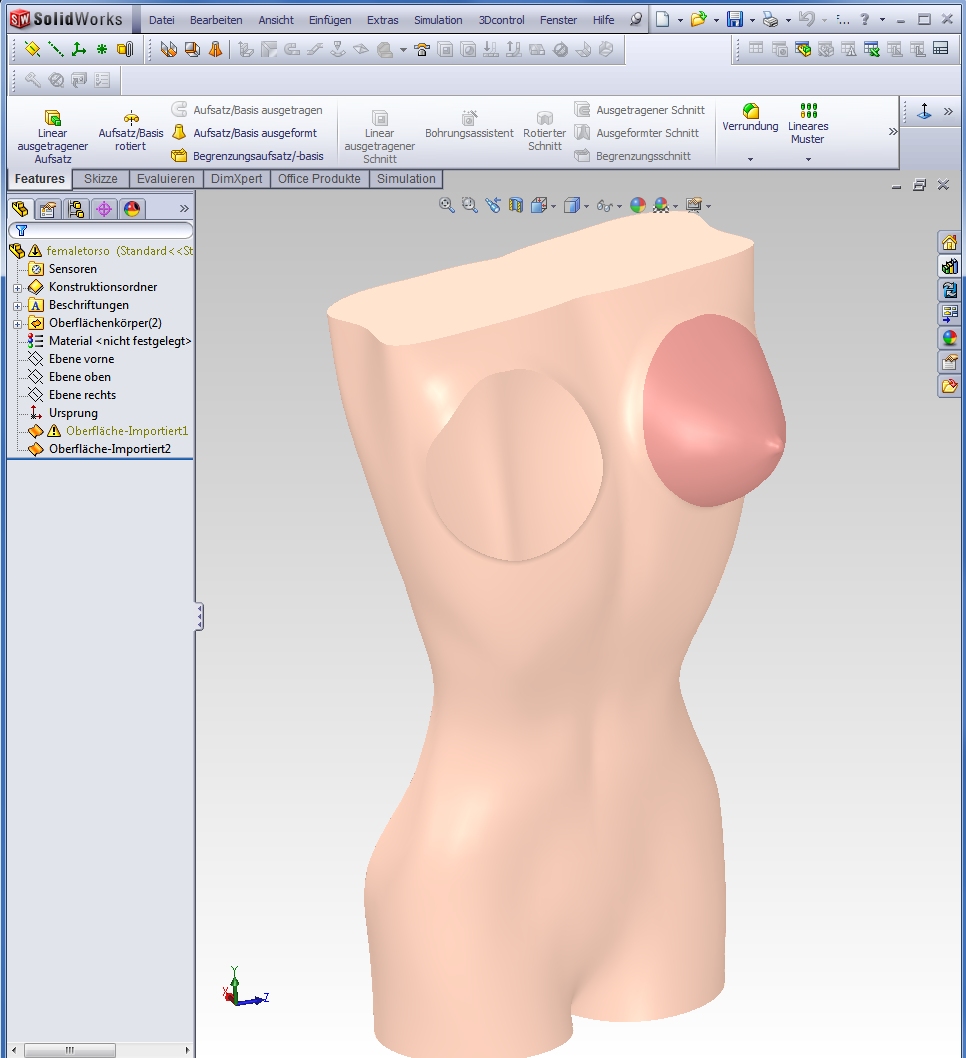The height and width of the screenshot is (1058, 966).
Task: Expand the Konstruktionsordner tree node
Action: tap(18, 287)
